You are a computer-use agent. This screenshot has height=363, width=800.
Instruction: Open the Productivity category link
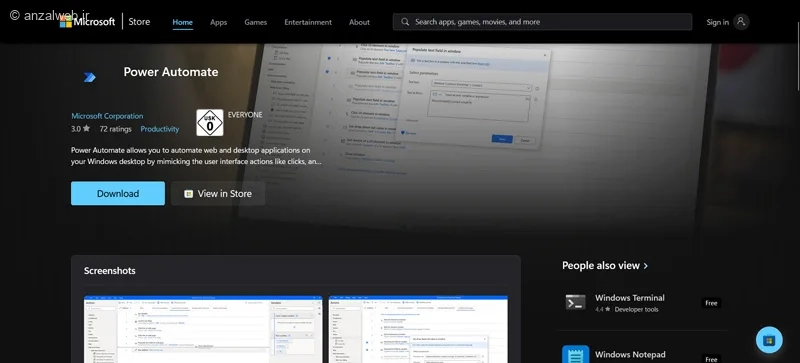click(160, 129)
